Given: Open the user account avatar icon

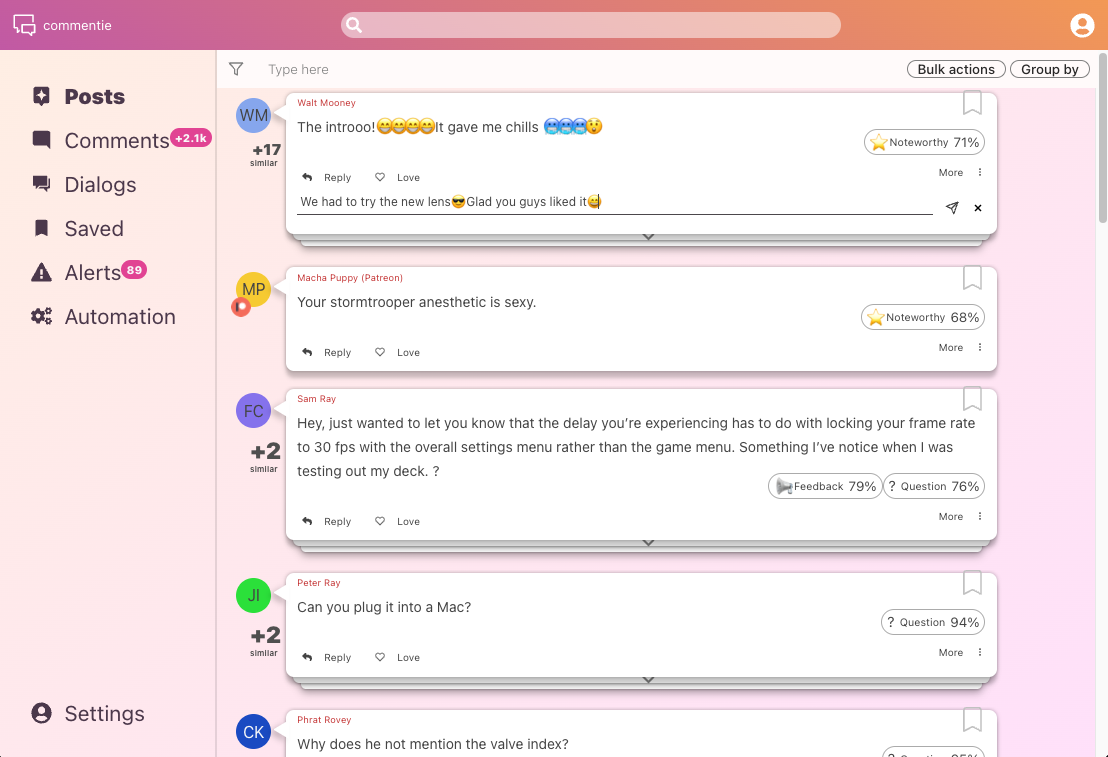Looking at the screenshot, I should coord(1082,25).
